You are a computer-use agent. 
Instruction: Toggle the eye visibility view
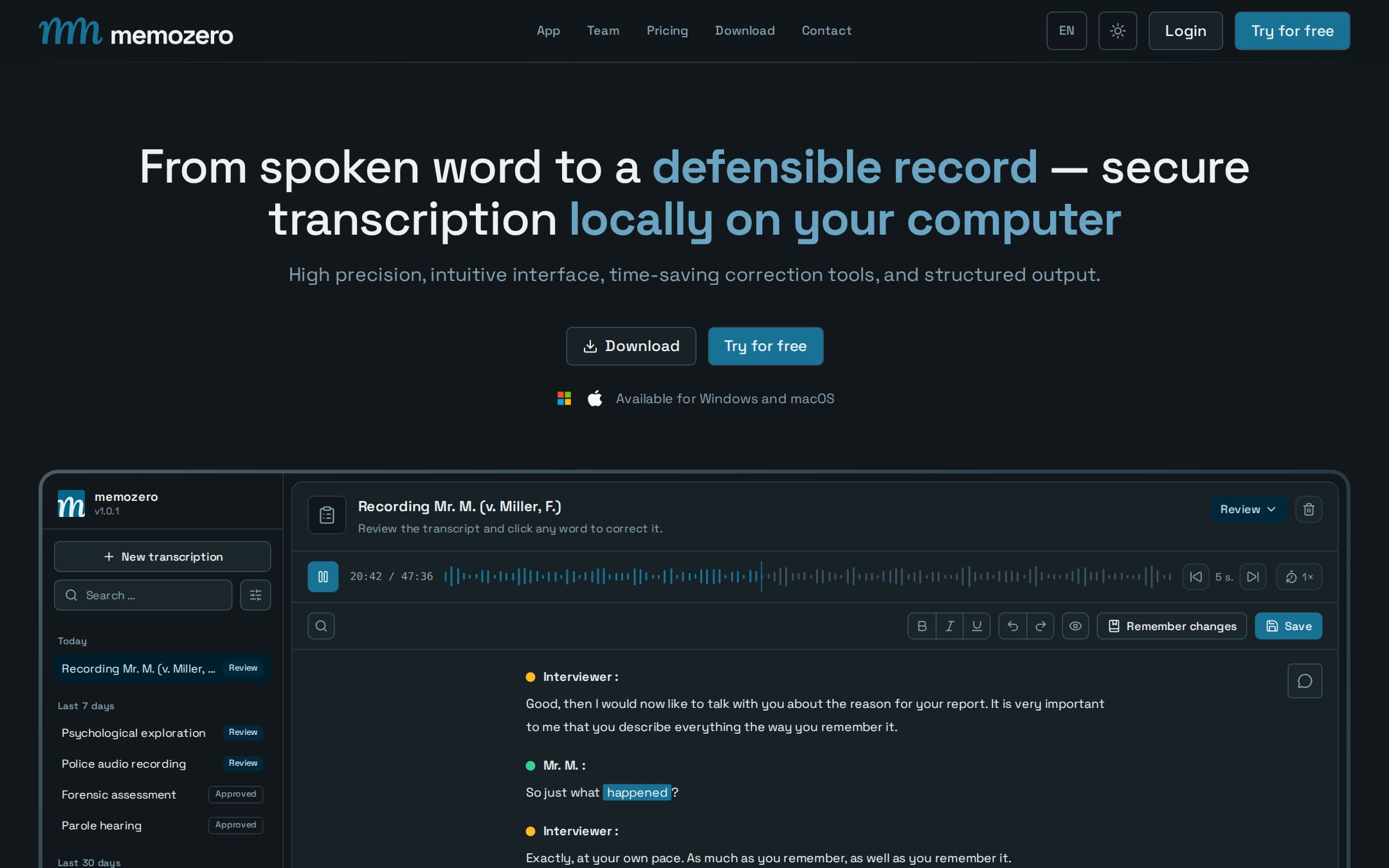point(1075,626)
